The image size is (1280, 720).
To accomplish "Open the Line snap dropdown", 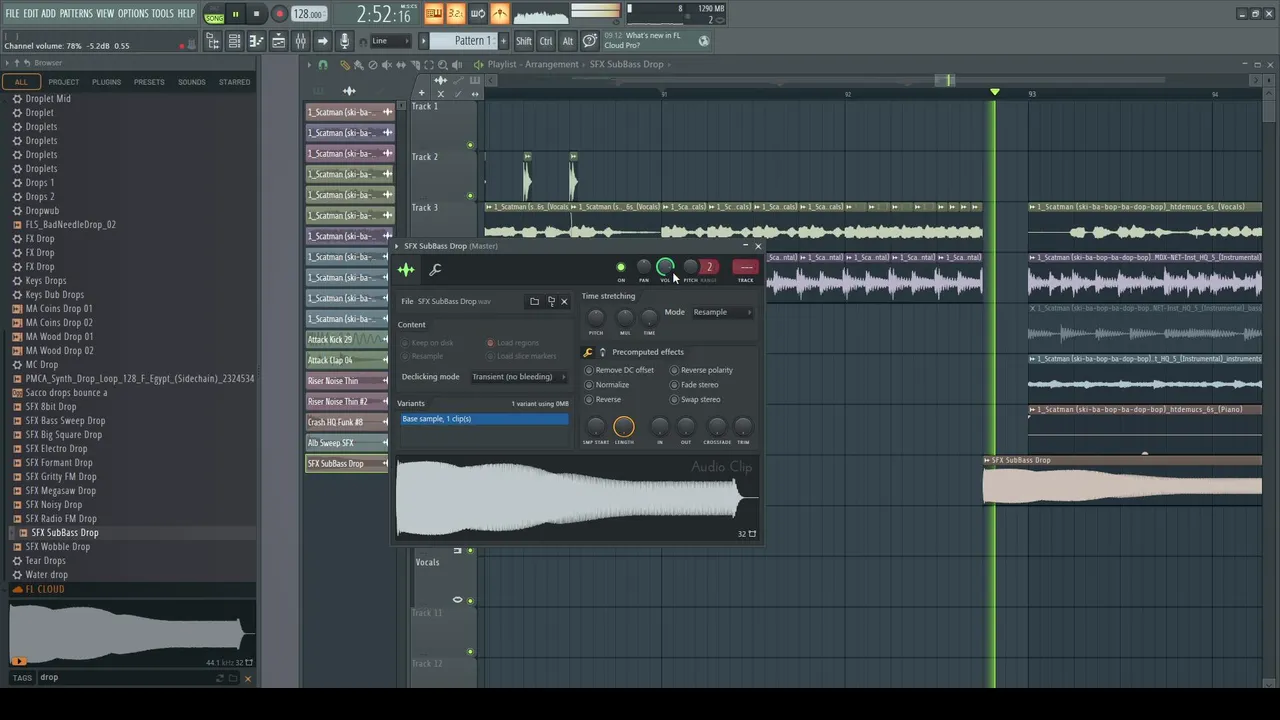I will click(390, 41).
